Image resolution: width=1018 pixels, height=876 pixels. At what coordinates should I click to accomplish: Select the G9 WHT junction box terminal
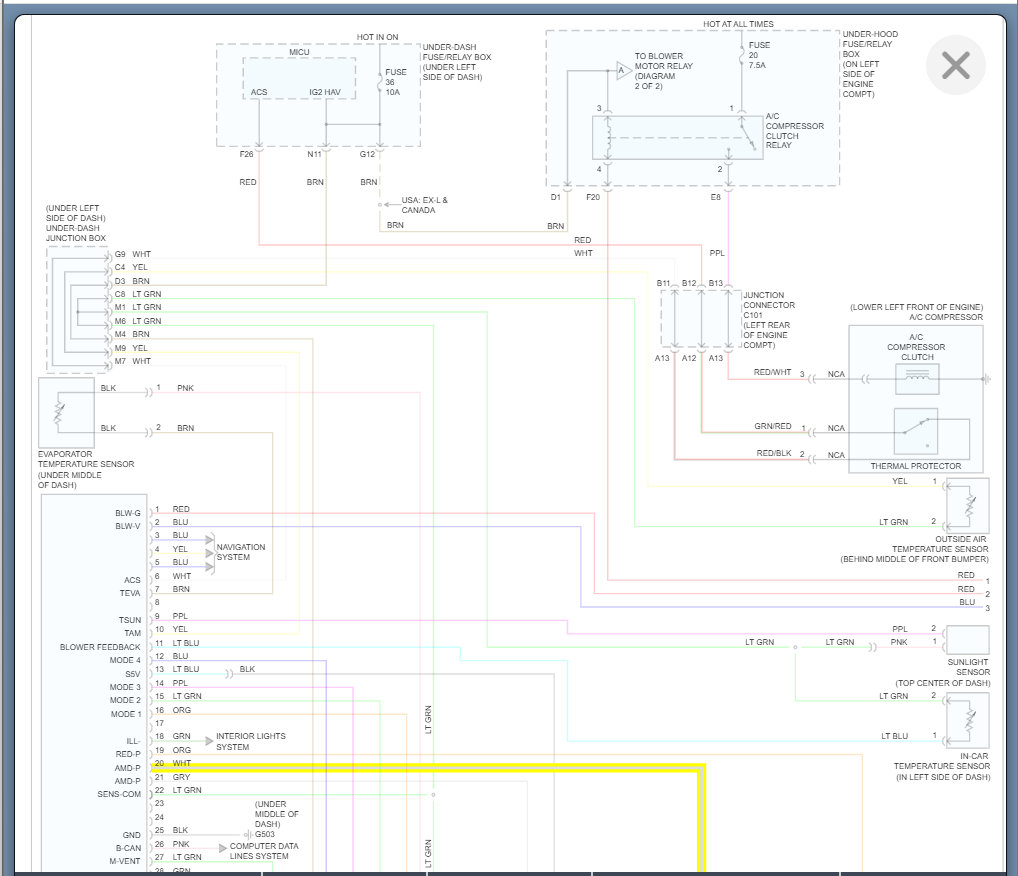click(x=132, y=254)
